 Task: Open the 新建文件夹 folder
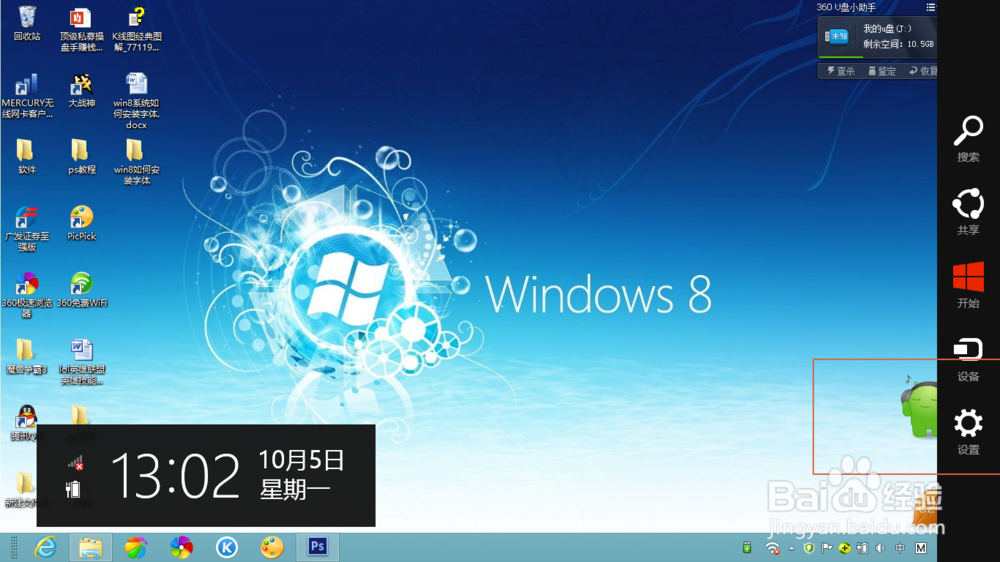(x=24, y=490)
